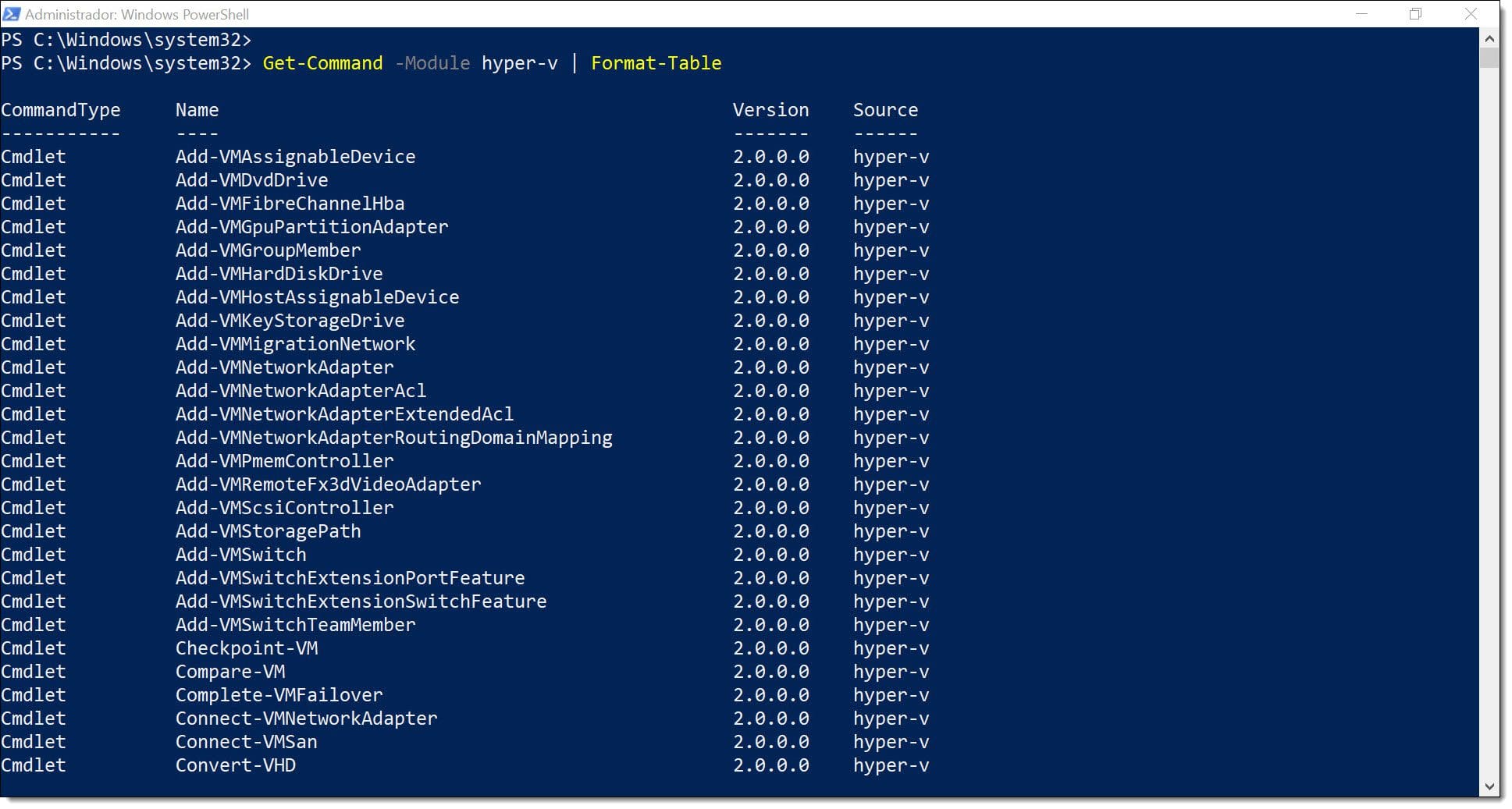Image resolution: width=1512 pixels, height=809 pixels.
Task: Click the Name column header
Action: coord(197,110)
